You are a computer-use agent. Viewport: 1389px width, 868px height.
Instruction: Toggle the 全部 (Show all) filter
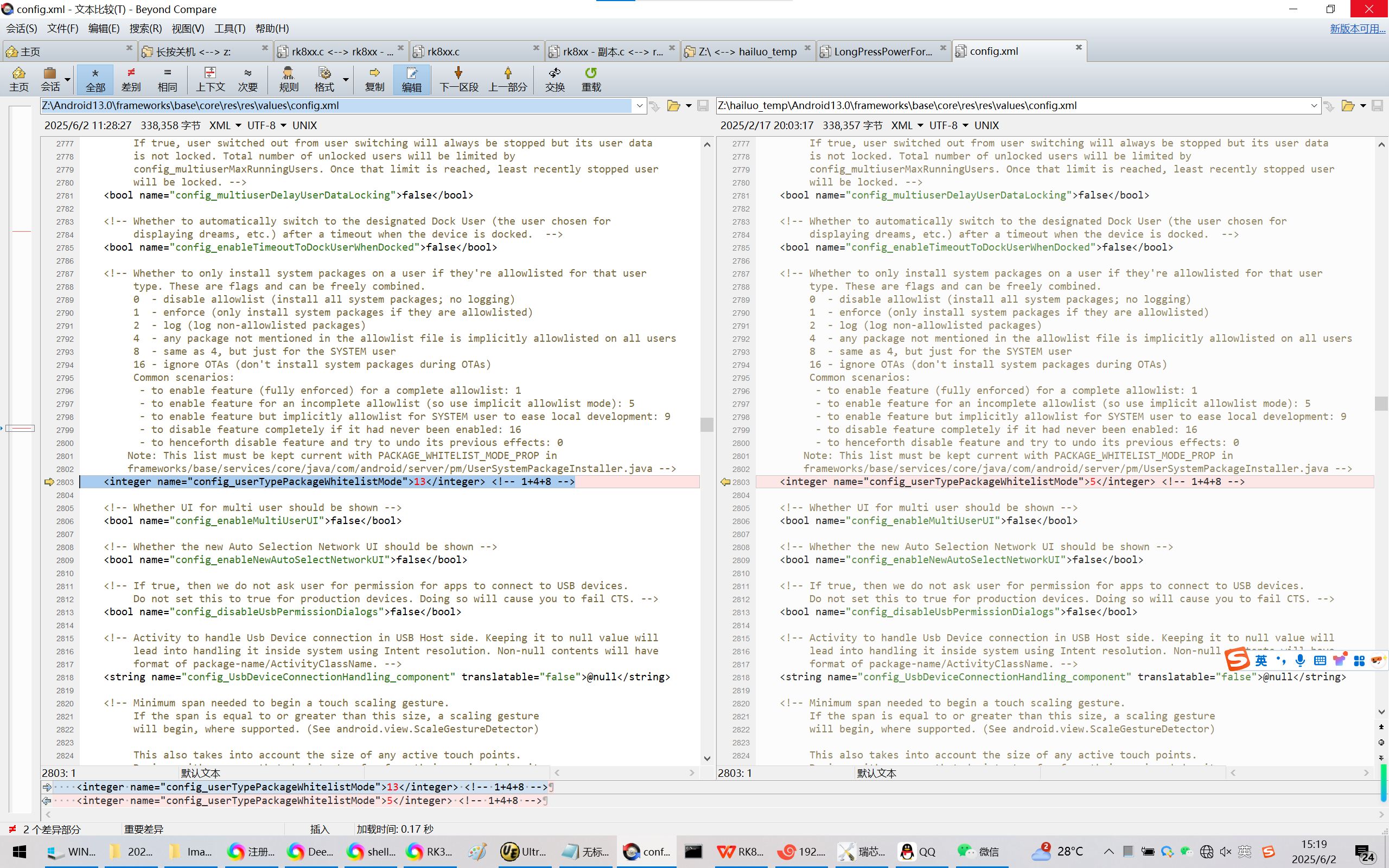click(95, 79)
